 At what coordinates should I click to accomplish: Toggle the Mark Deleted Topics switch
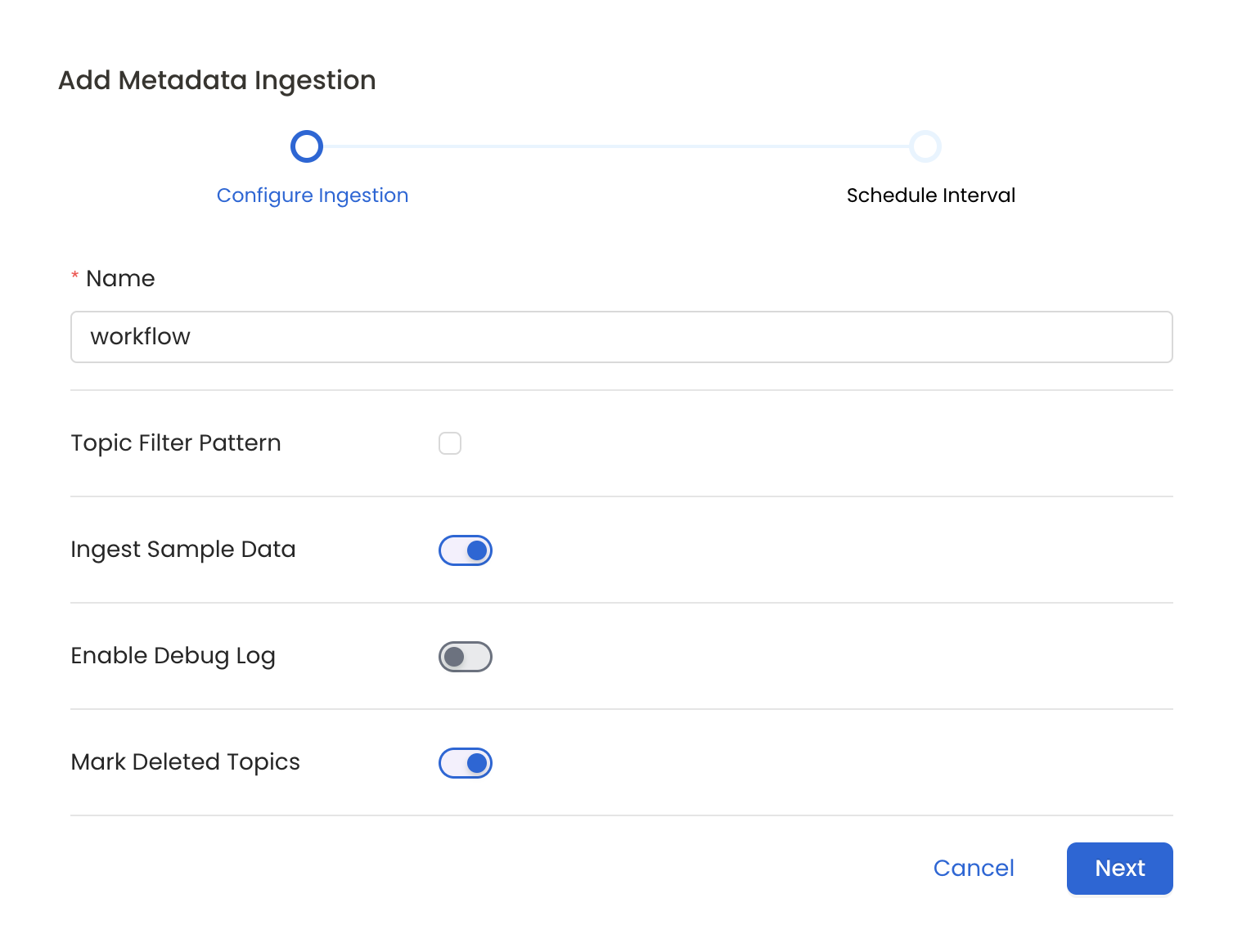[x=465, y=762]
